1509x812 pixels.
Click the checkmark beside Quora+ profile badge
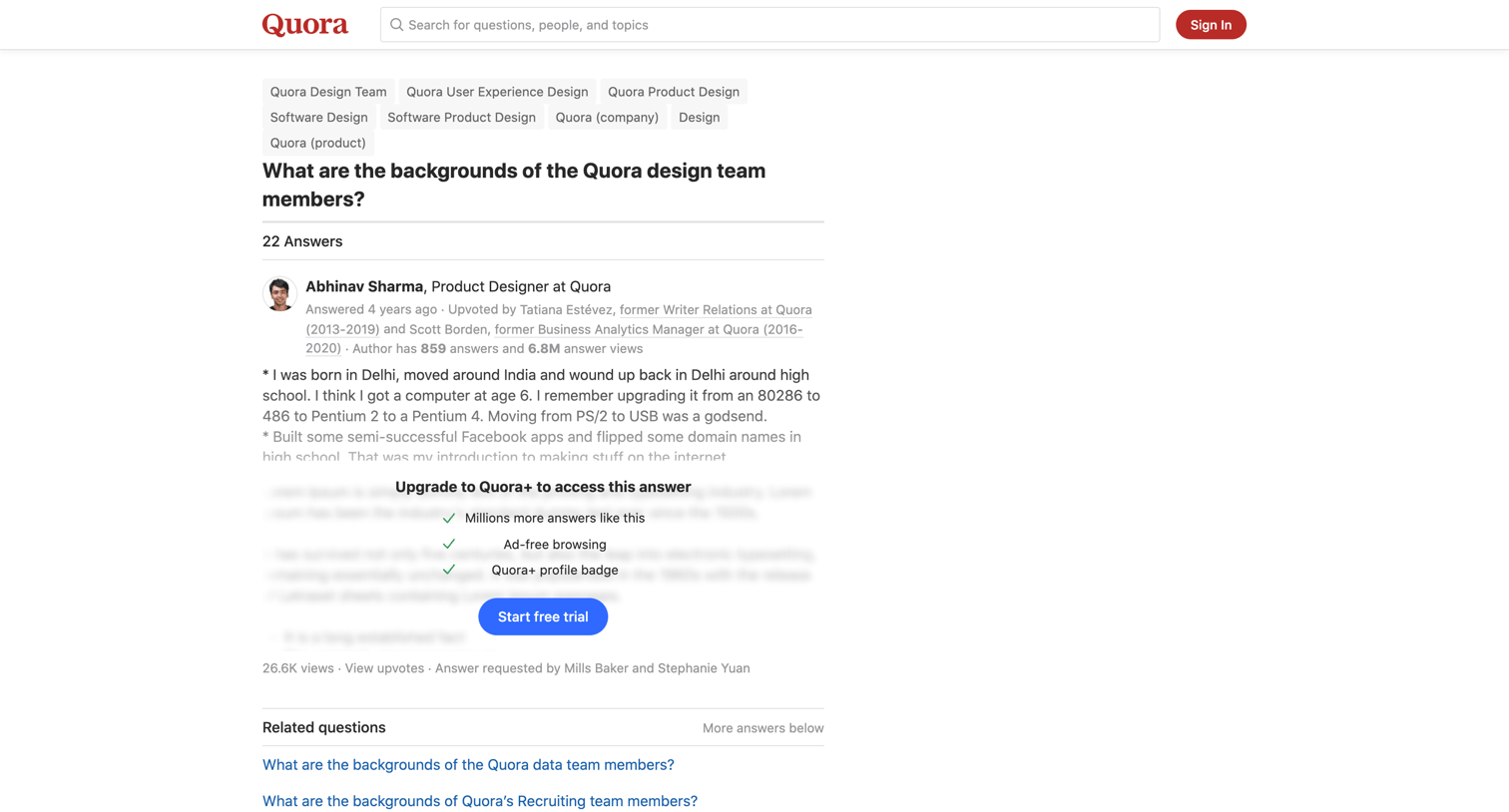[449, 570]
